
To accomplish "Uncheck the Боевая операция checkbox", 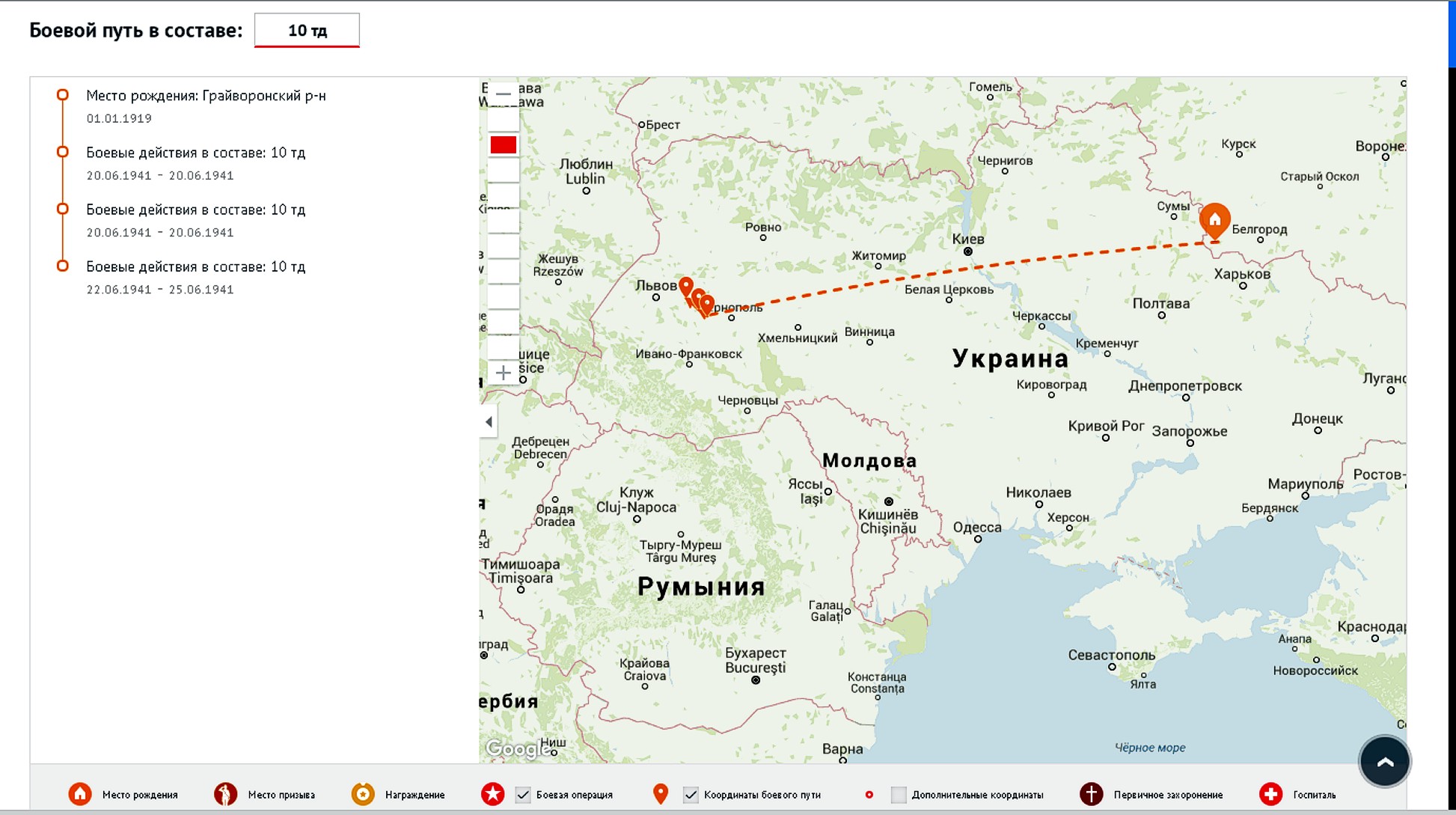I will click(523, 795).
